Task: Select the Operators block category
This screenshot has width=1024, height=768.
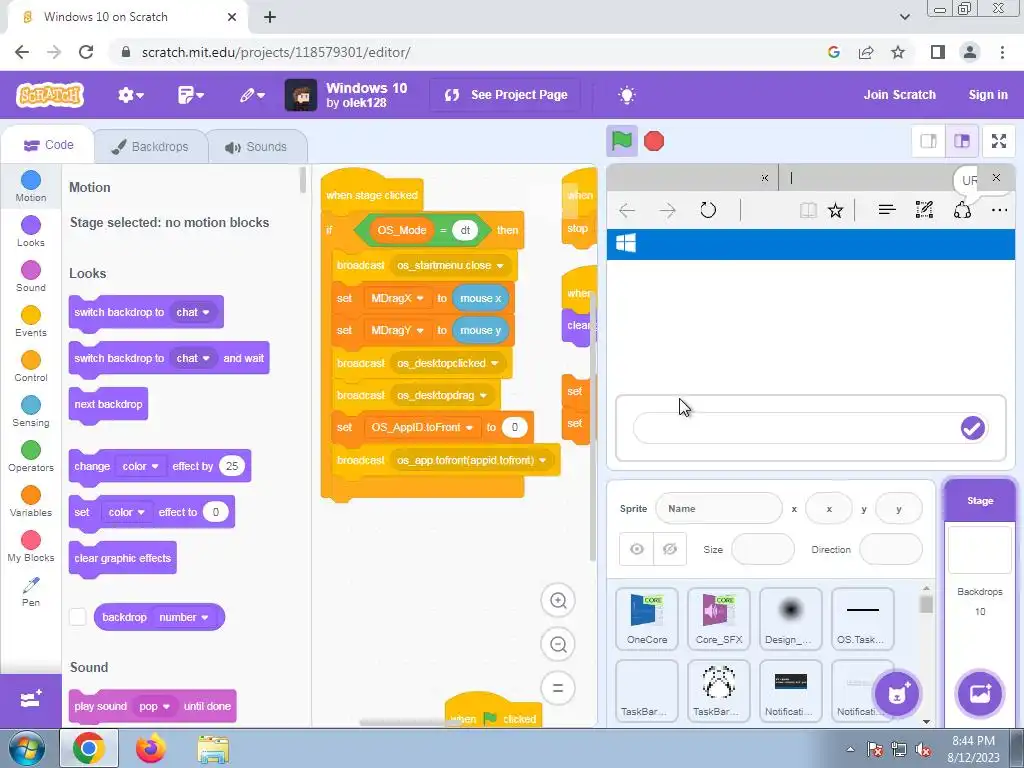Action: click(x=31, y=456)
